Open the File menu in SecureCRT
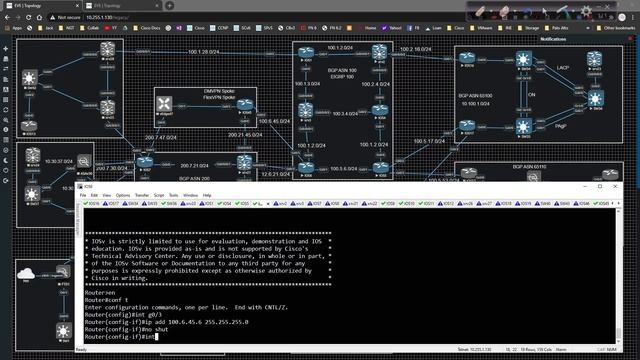The width and height of the screenshot is (640, 360). pyautogui.click(x=83, y=196)
